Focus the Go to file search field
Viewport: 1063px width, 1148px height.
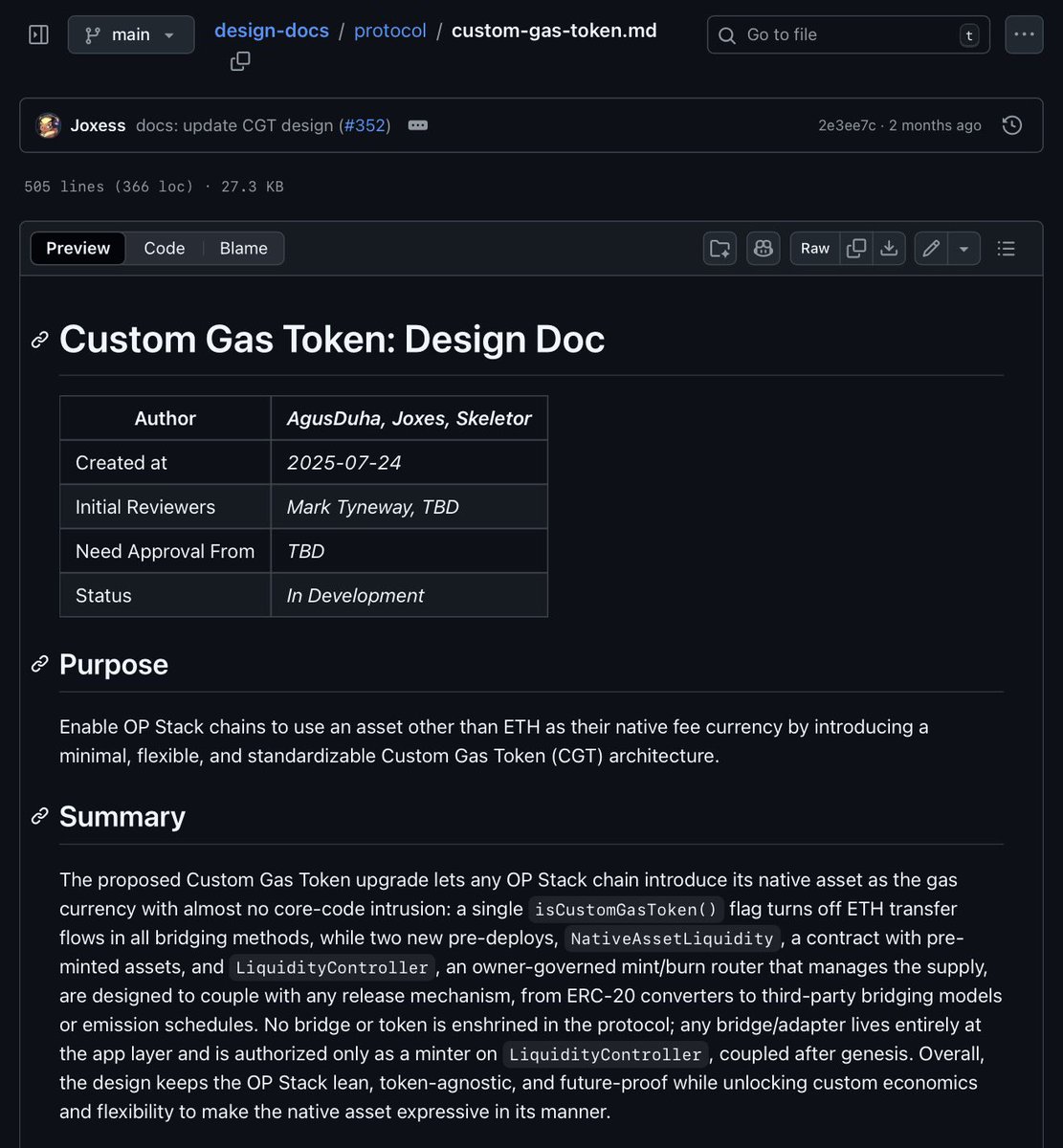tap(848, 34)
